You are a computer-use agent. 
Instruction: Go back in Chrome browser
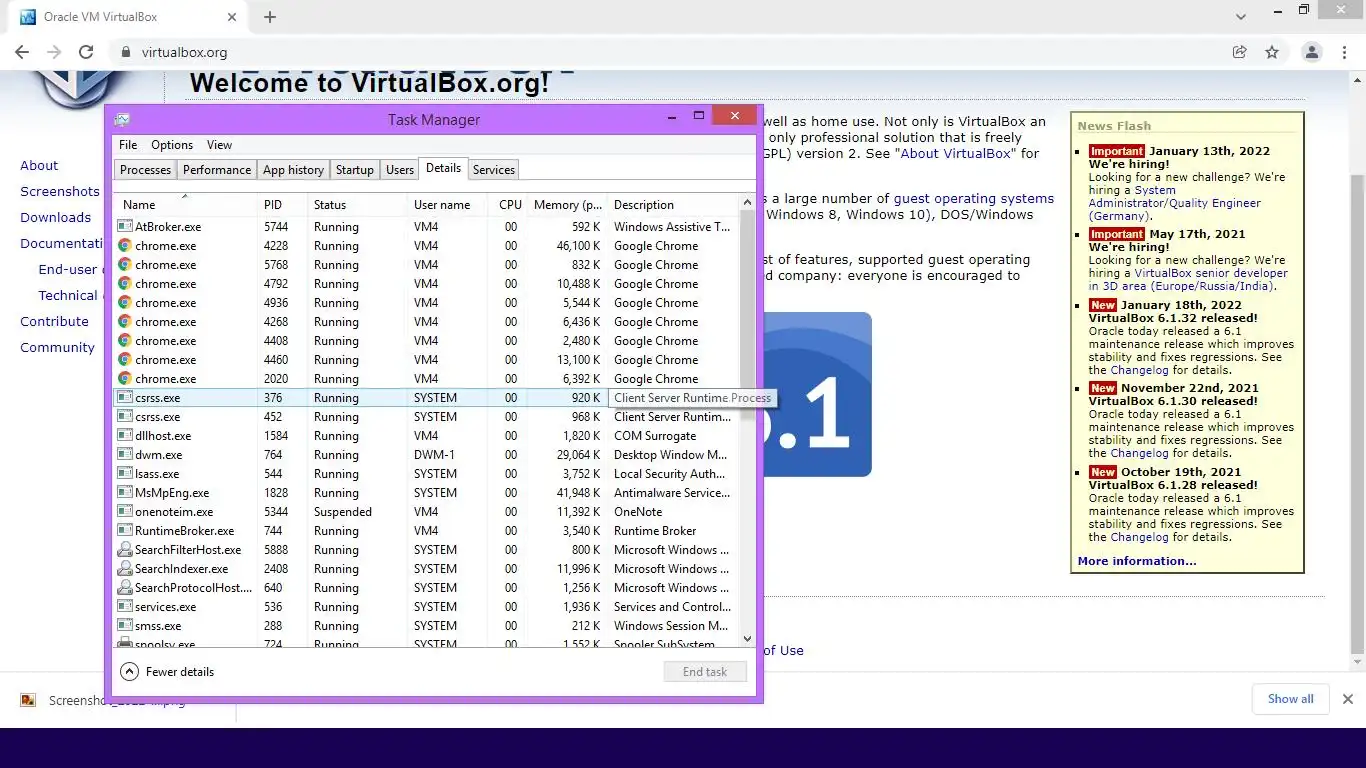pyautogui.click(x=22, y=52)
